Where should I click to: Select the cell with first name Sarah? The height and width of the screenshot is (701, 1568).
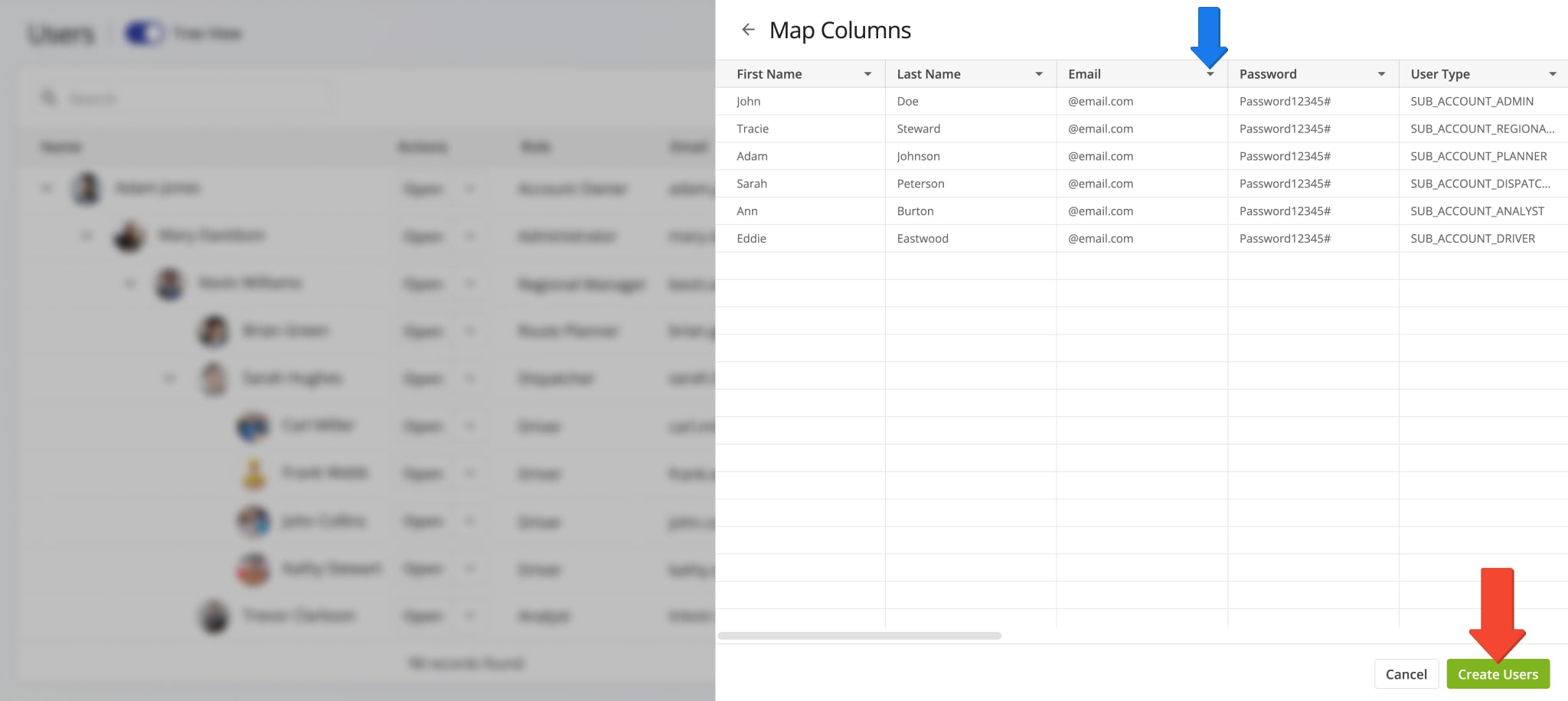(x=800, y=184)
